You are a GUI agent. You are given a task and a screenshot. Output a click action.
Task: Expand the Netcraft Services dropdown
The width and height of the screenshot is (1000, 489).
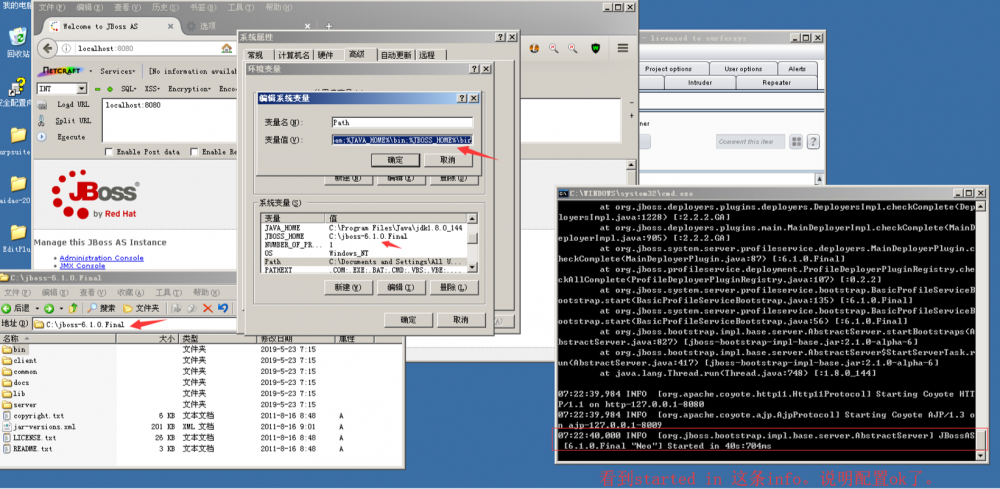(x=117, y=71)
